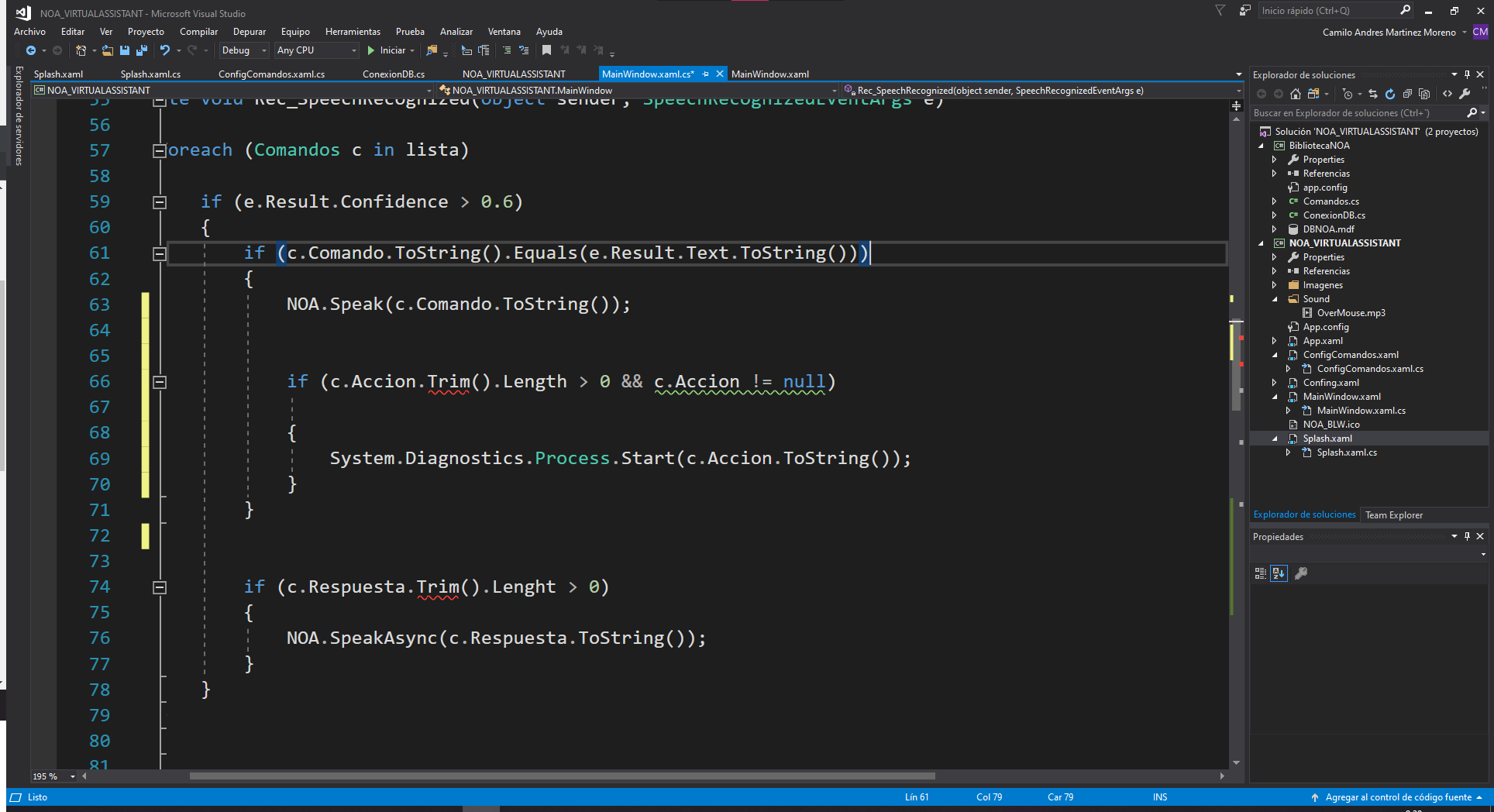The image size is (1494, 812).
Task: Select DBNOA.mdf in solution tree
Action: pos(1328,229)
